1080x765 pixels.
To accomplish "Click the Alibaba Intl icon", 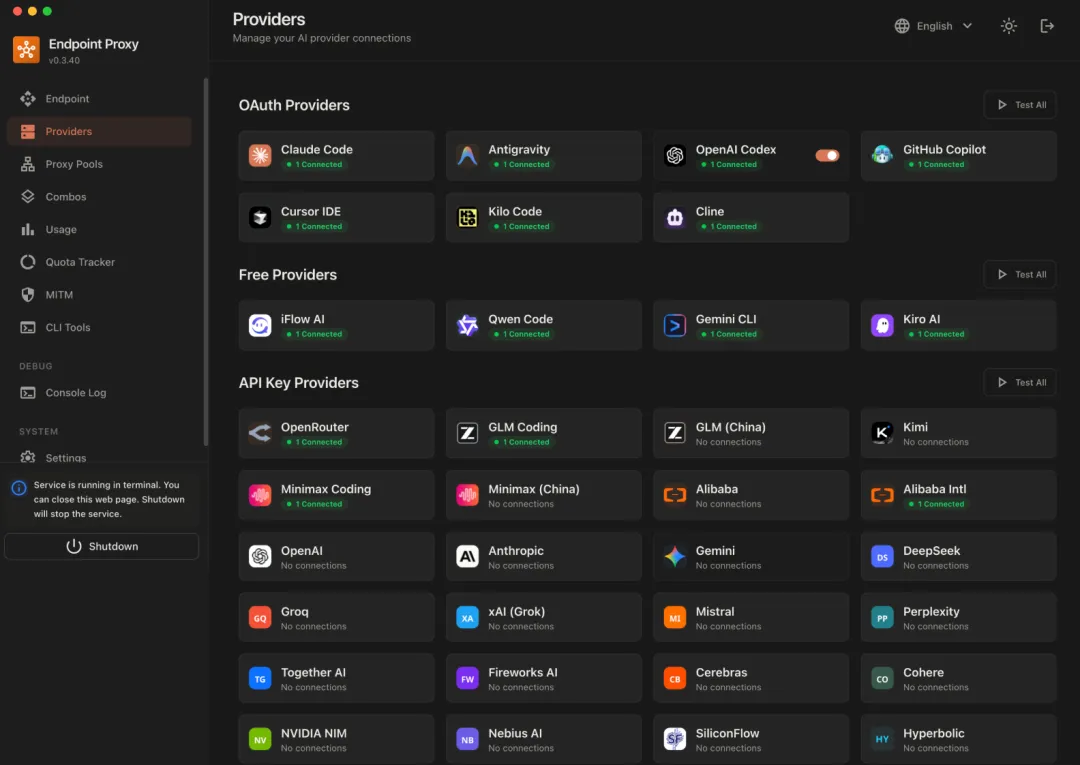I will click(882, 495).
